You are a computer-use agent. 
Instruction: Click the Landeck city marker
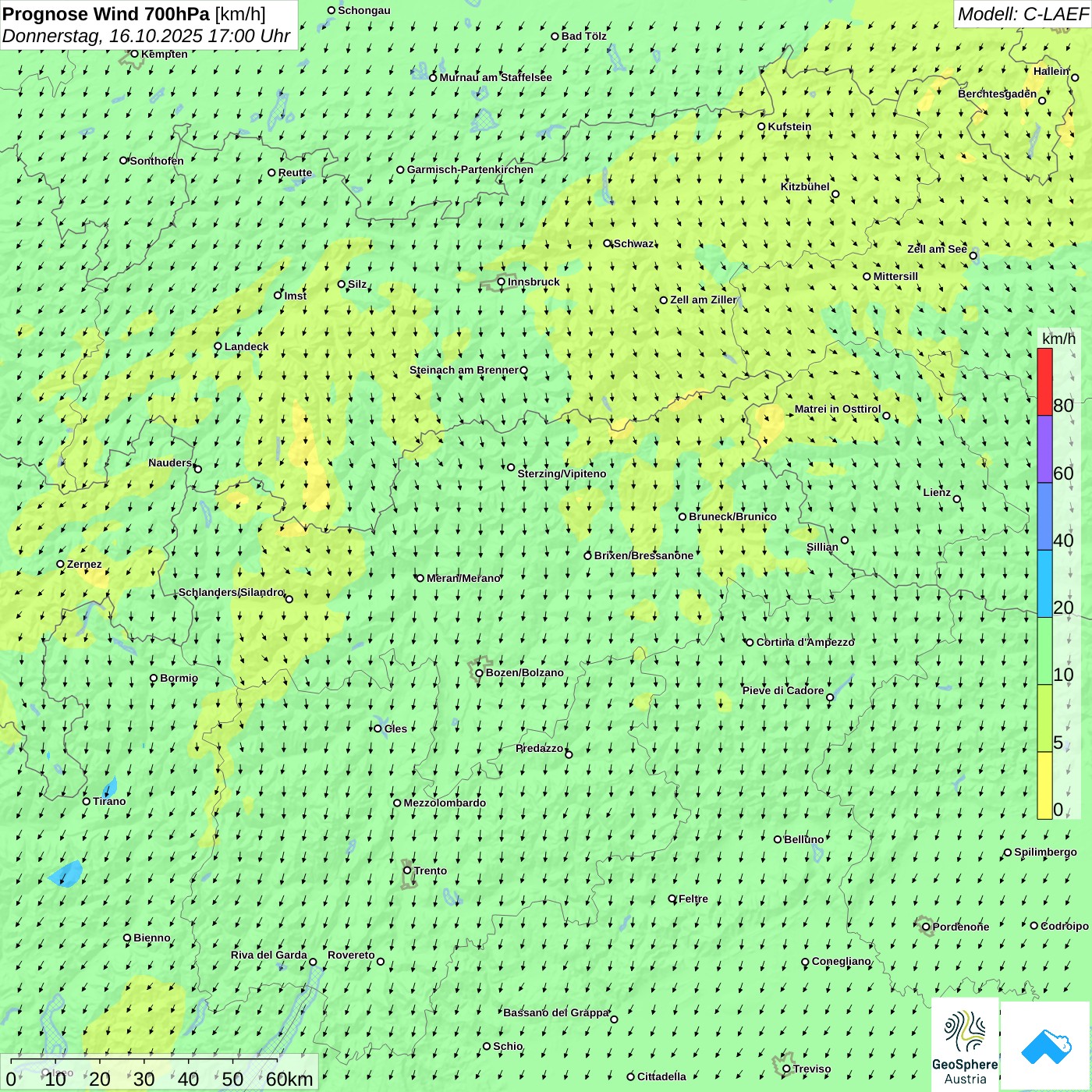pyautogui.click(x=218, y=346)
